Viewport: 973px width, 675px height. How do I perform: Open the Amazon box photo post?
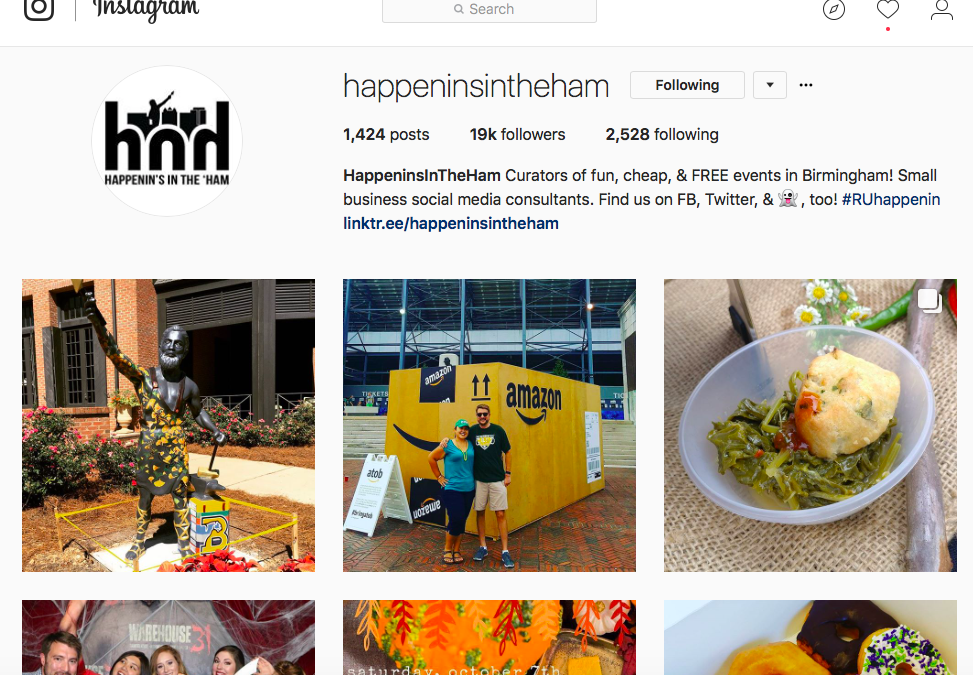[489, 425]
